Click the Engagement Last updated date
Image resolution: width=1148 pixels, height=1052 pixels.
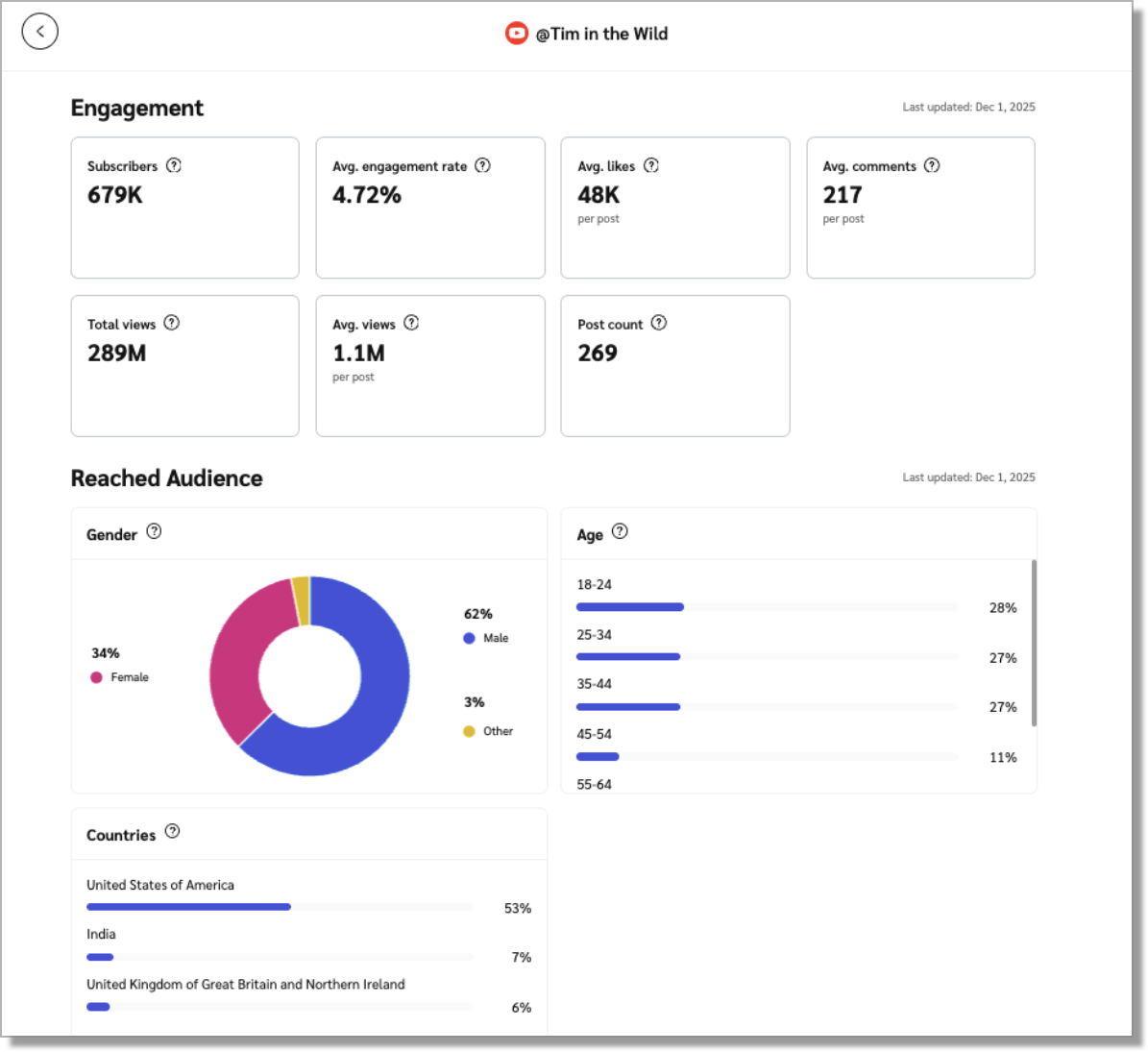968,107
